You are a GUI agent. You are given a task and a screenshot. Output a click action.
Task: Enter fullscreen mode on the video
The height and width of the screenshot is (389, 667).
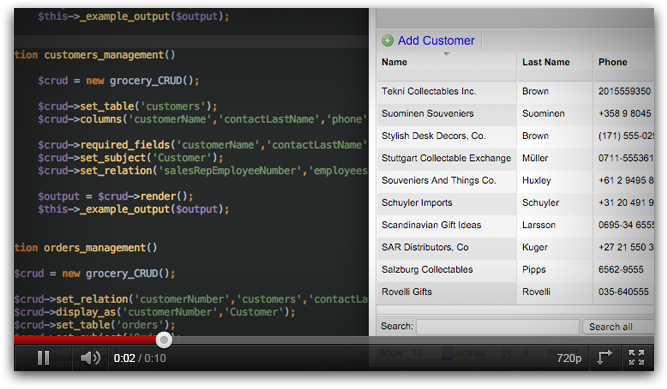tap(636, 357)
